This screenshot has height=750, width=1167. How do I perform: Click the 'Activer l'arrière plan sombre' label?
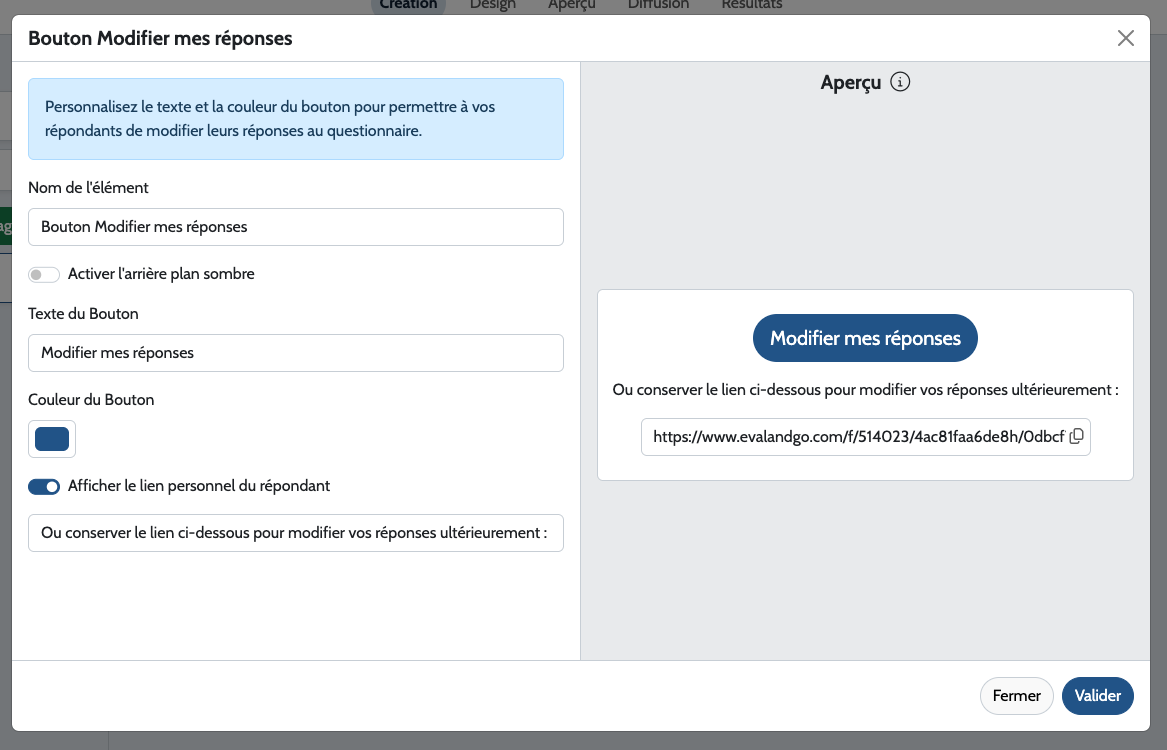(161, 274)
